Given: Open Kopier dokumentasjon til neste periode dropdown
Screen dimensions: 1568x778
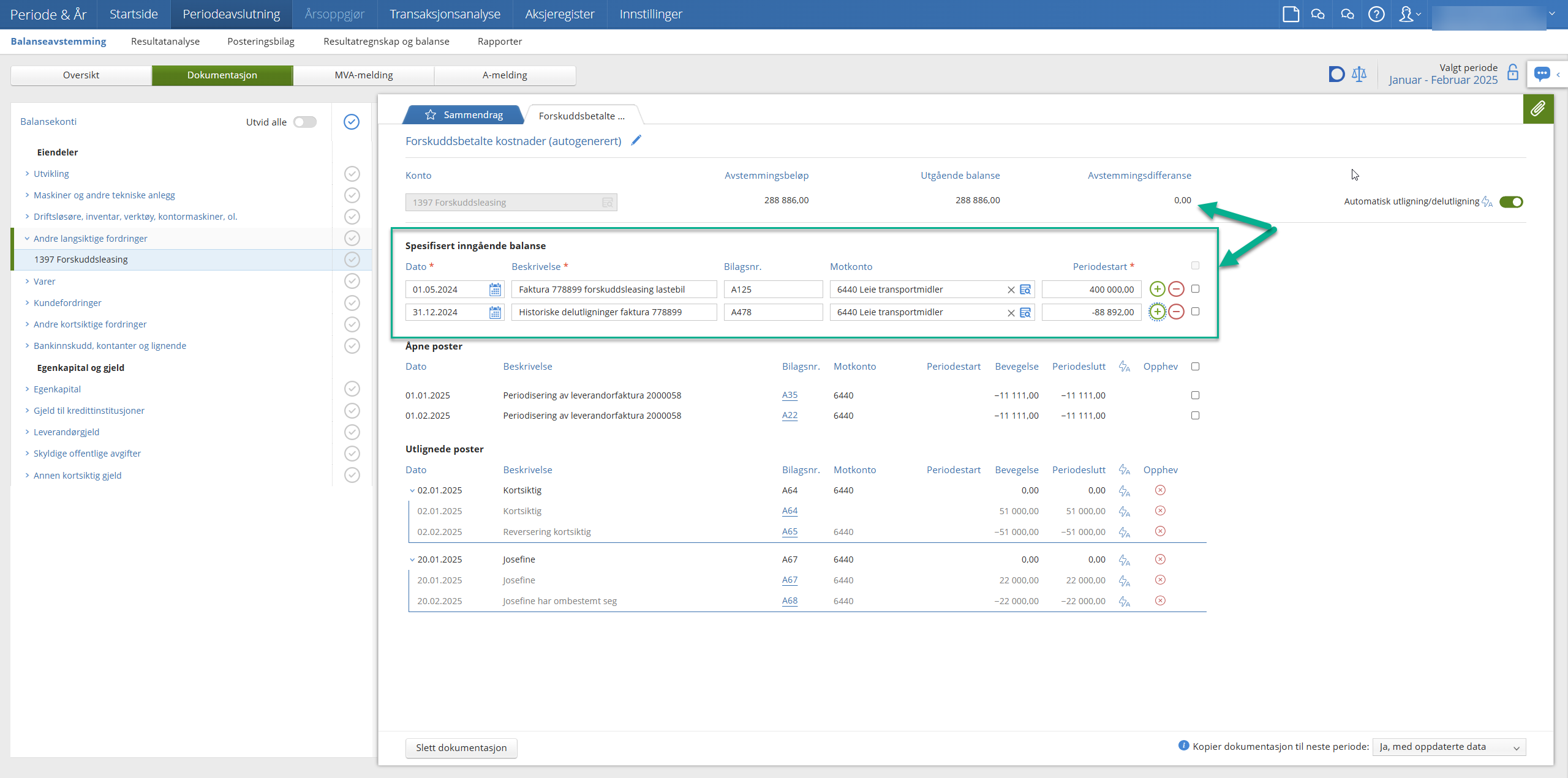Looking at the screenshot, I should tap(1449, 747).
